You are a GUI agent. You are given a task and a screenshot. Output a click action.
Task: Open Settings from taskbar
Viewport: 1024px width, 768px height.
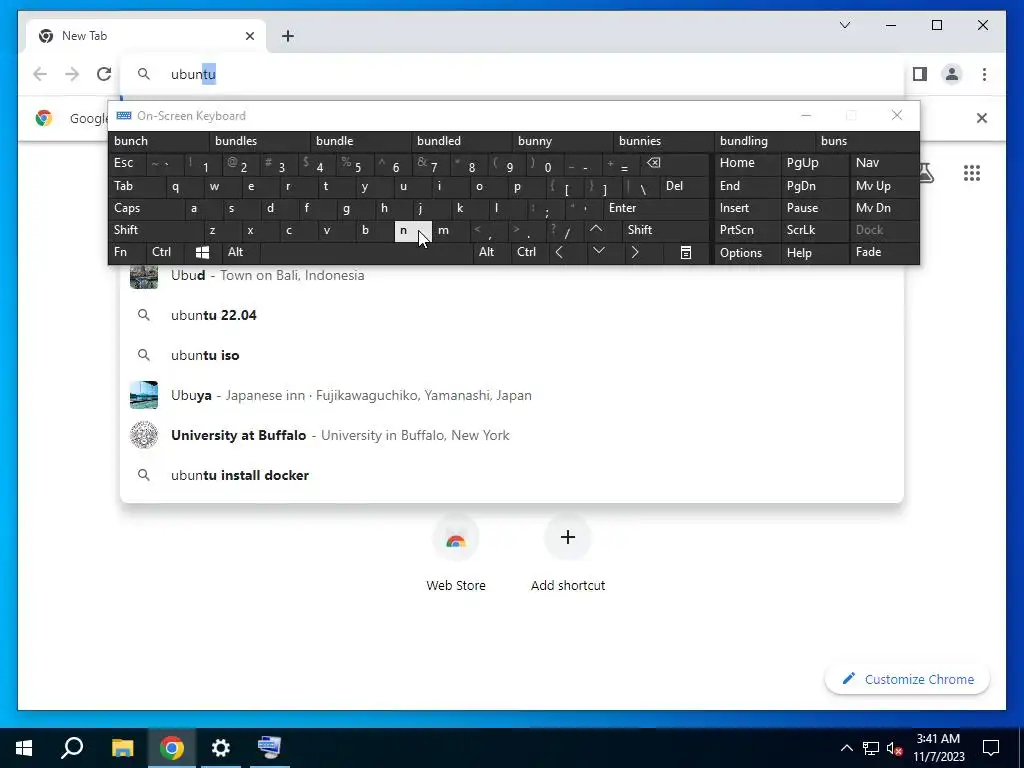221,748
